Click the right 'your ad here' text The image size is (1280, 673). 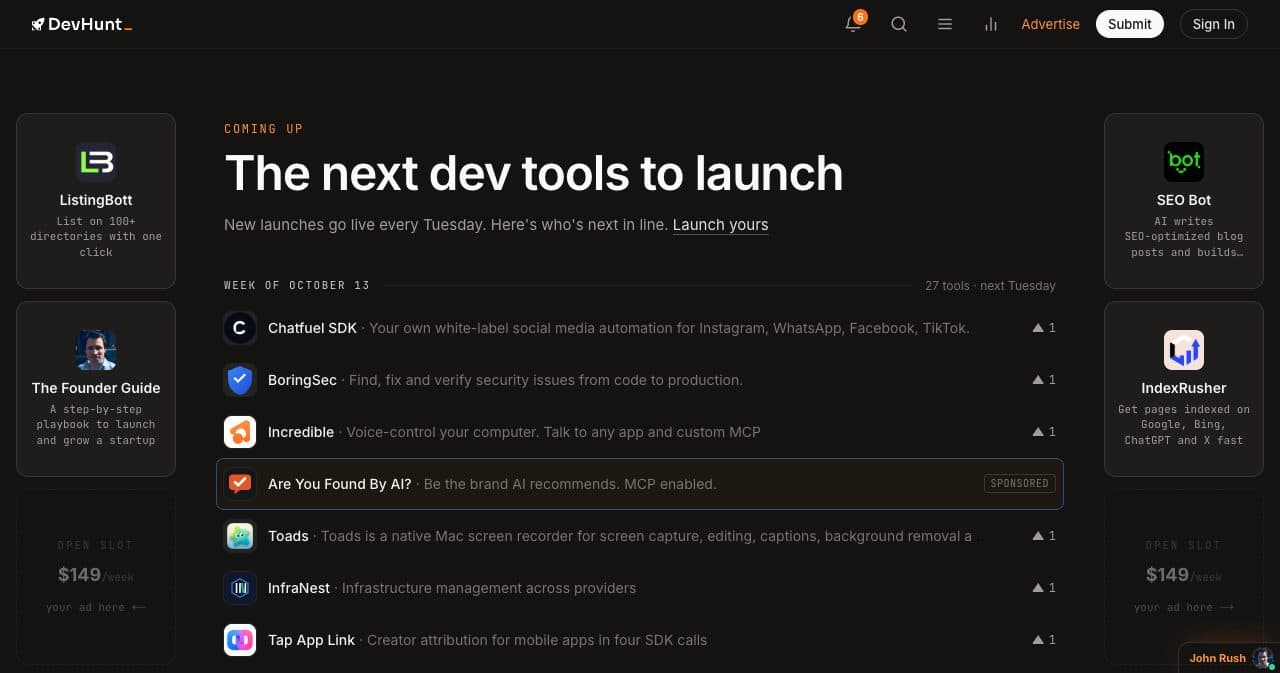click(x=1184, y=607)
